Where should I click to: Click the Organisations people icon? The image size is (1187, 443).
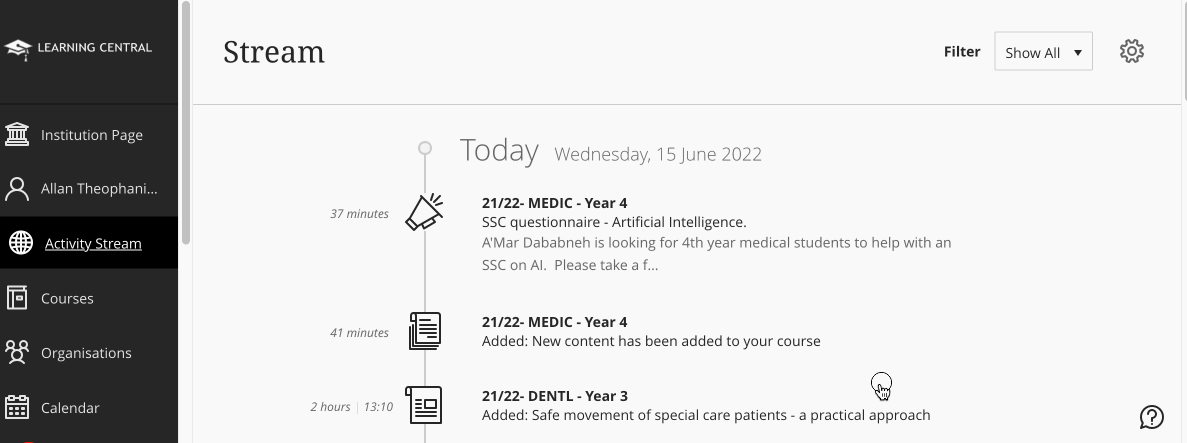tap(17, 352)
